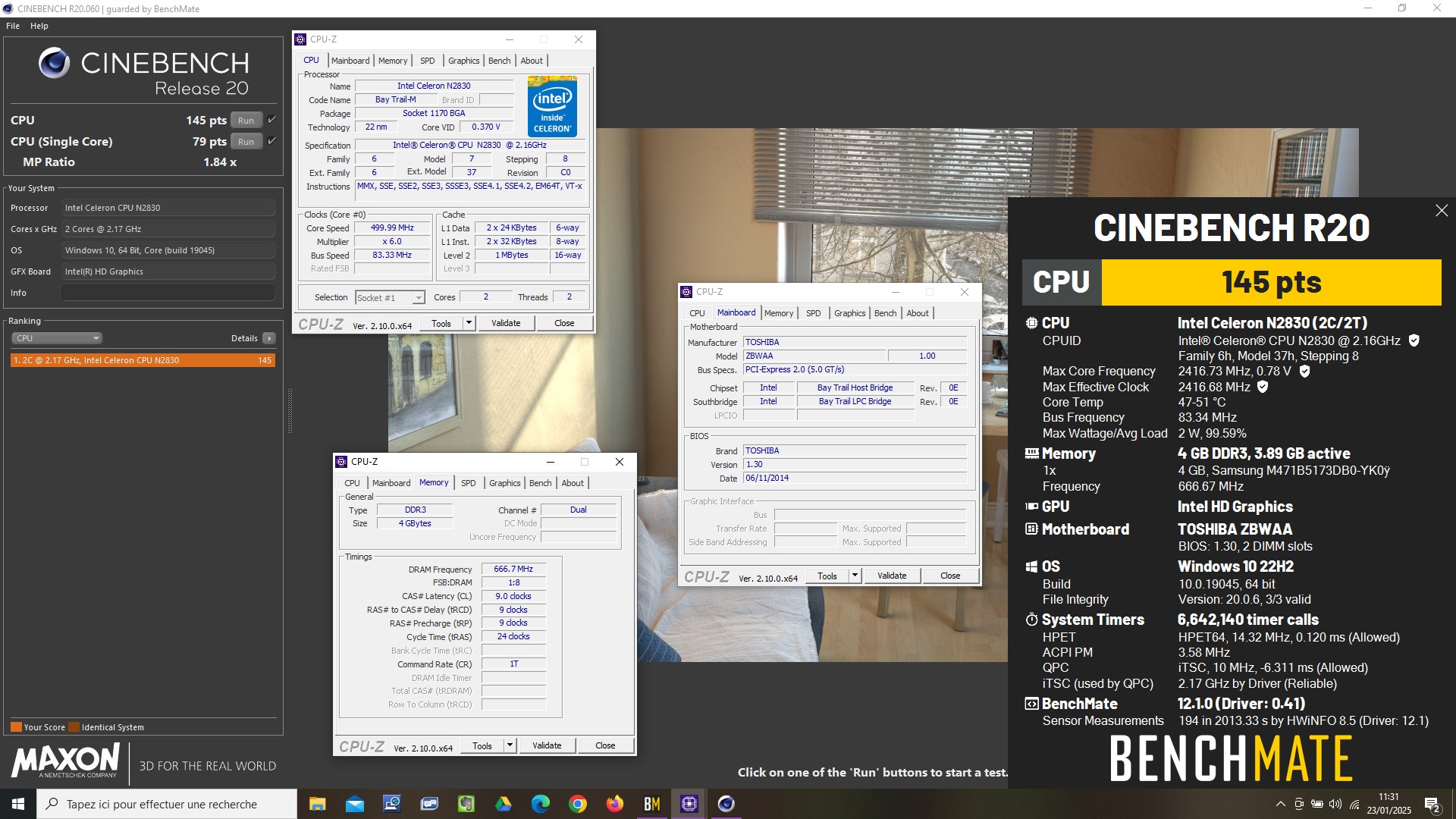Click the '499.99 MHz' Core Speed value
The width and height of the screenshot is (1456, 819).
(392, 228)
